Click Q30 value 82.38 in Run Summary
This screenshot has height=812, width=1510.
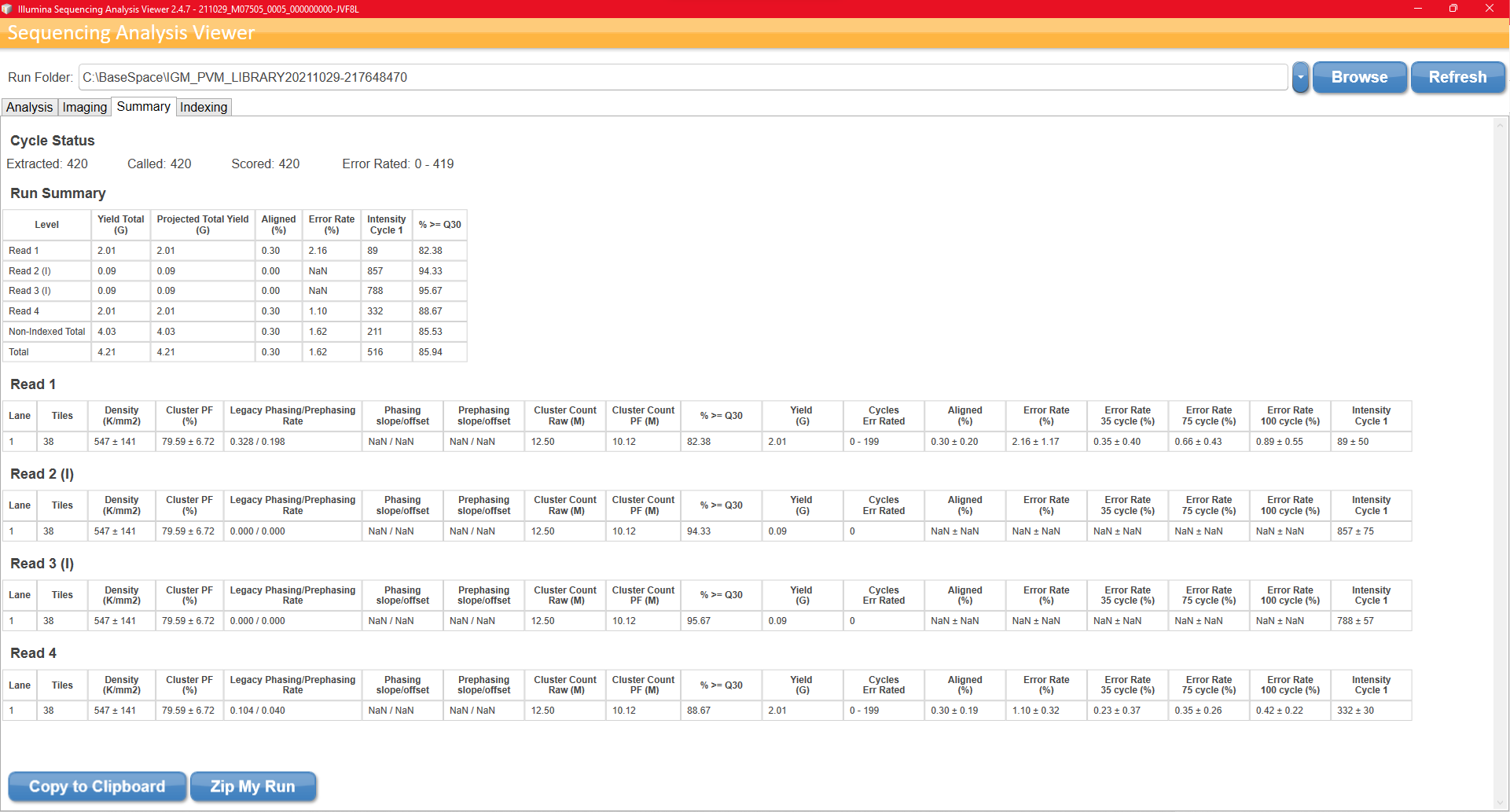(430, 251)
